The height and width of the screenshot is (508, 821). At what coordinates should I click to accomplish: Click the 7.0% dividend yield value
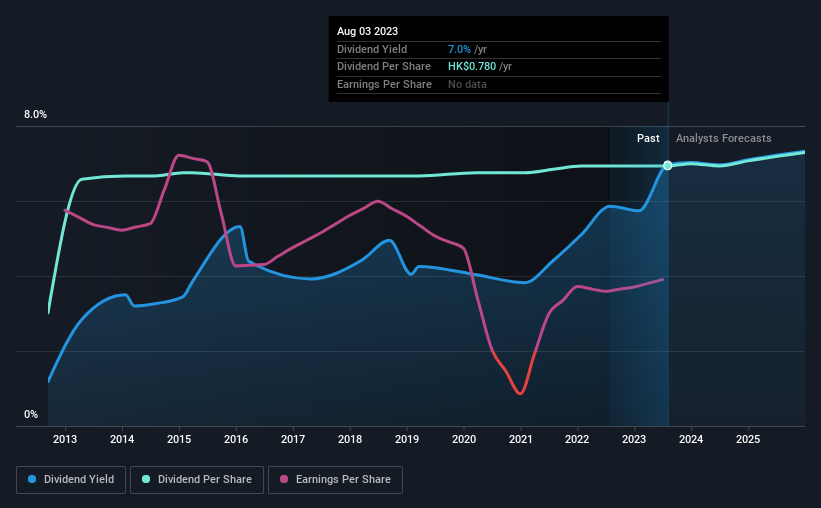459,49
